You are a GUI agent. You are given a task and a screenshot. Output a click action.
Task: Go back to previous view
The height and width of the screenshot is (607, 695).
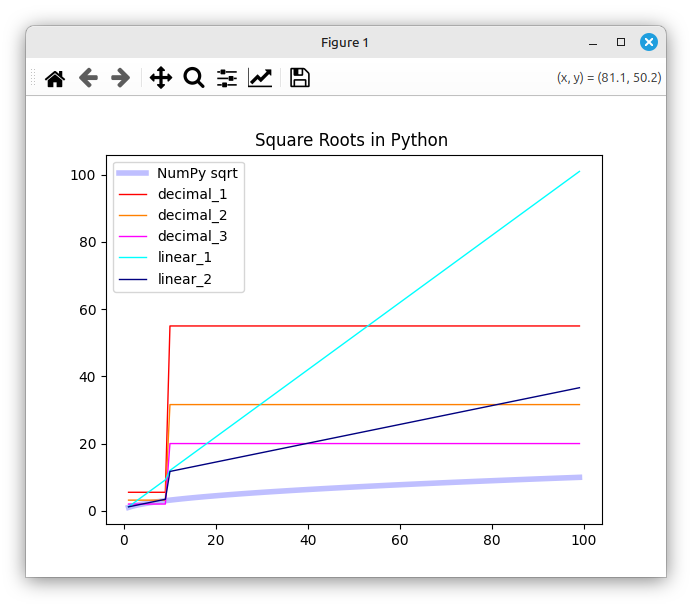point(88,78)
